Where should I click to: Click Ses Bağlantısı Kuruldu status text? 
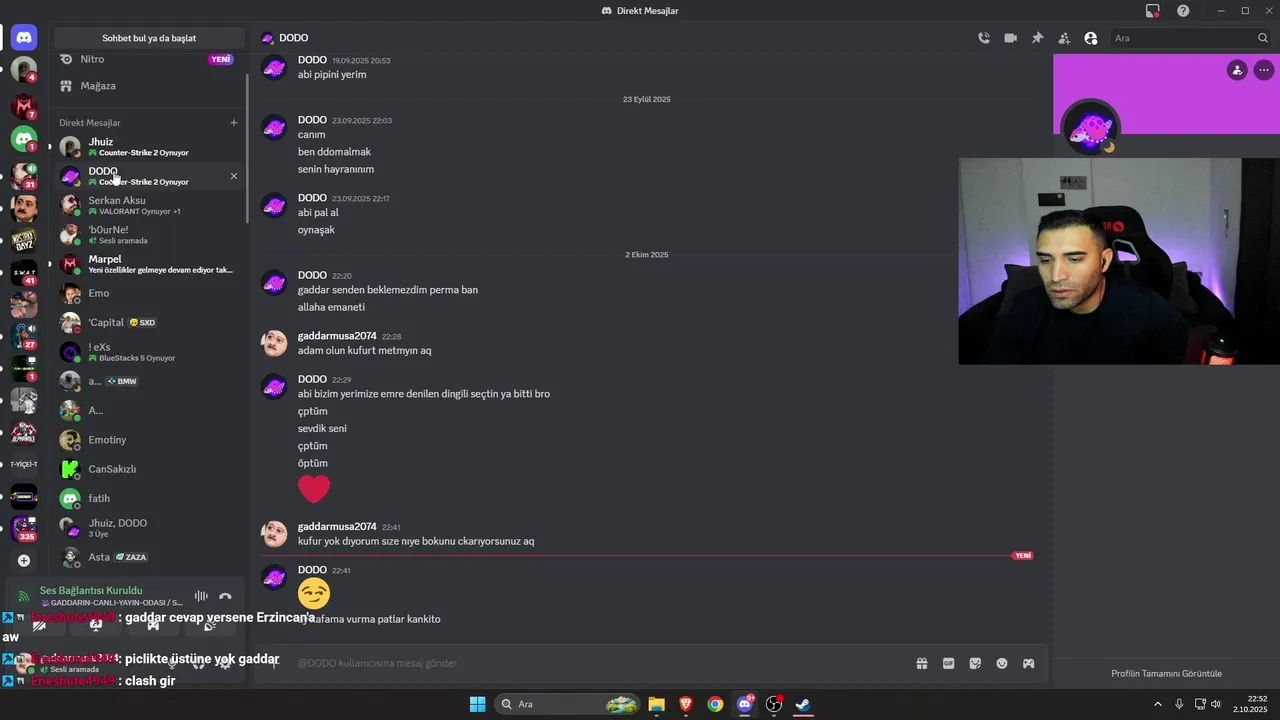tap(91, 591)
